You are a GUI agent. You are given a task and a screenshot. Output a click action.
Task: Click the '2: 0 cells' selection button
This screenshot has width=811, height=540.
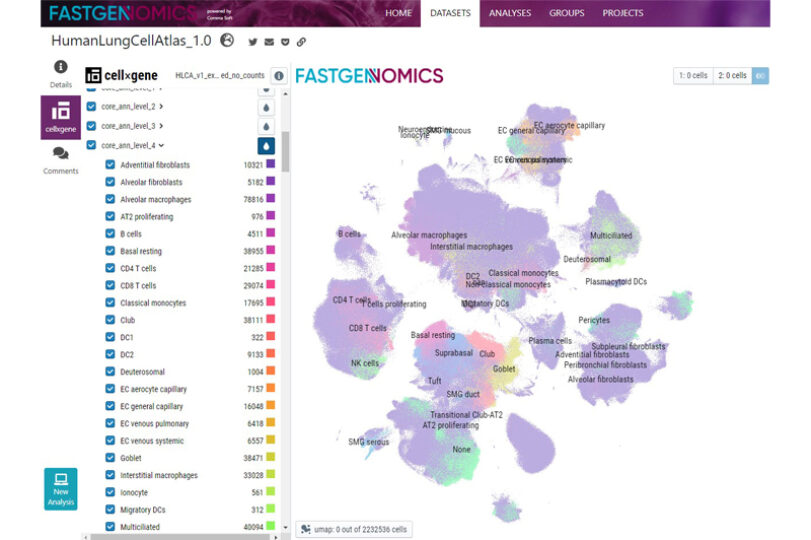pyautogui.click(x=732, y=76)
